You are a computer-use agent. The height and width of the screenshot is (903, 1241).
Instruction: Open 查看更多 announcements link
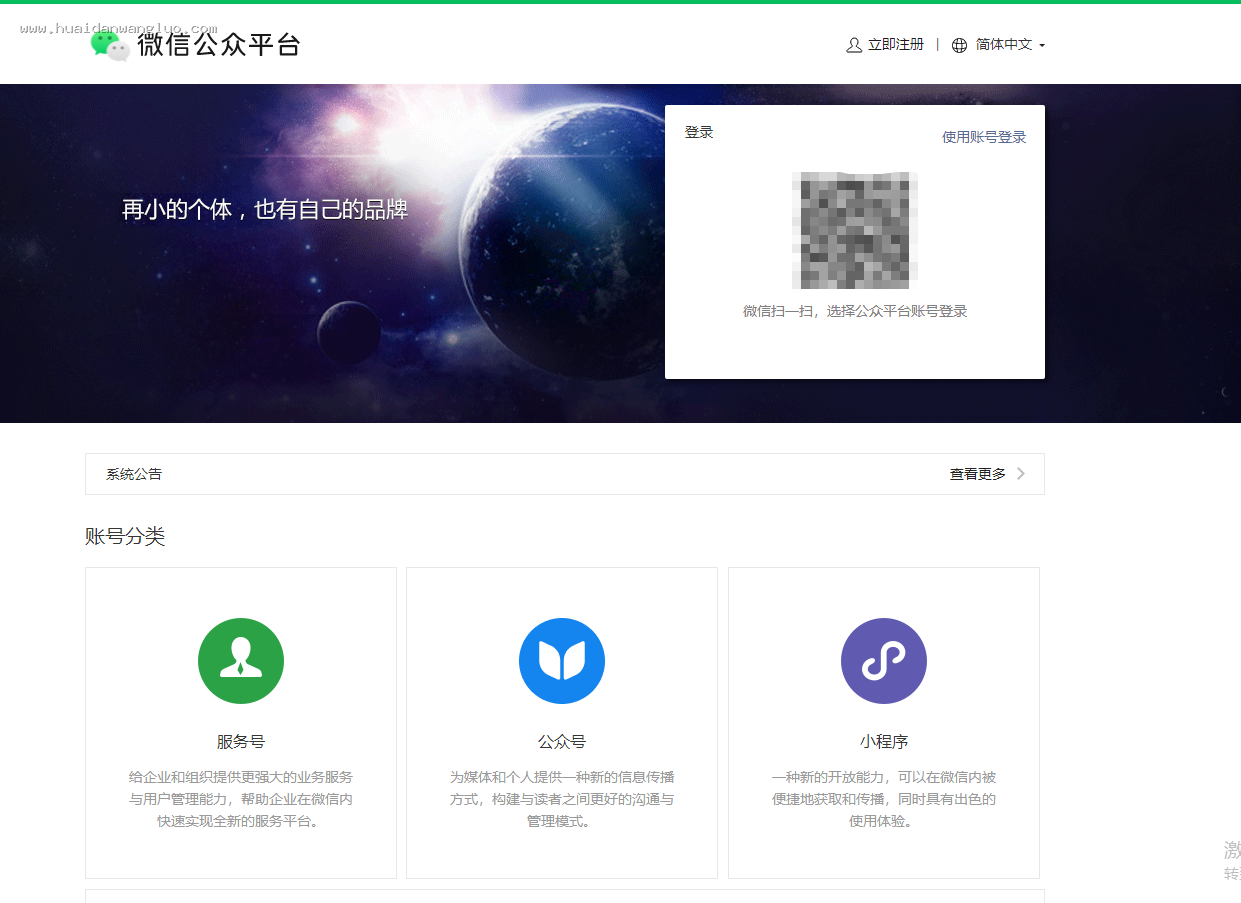pyautogui.click(x=978, y=474)
